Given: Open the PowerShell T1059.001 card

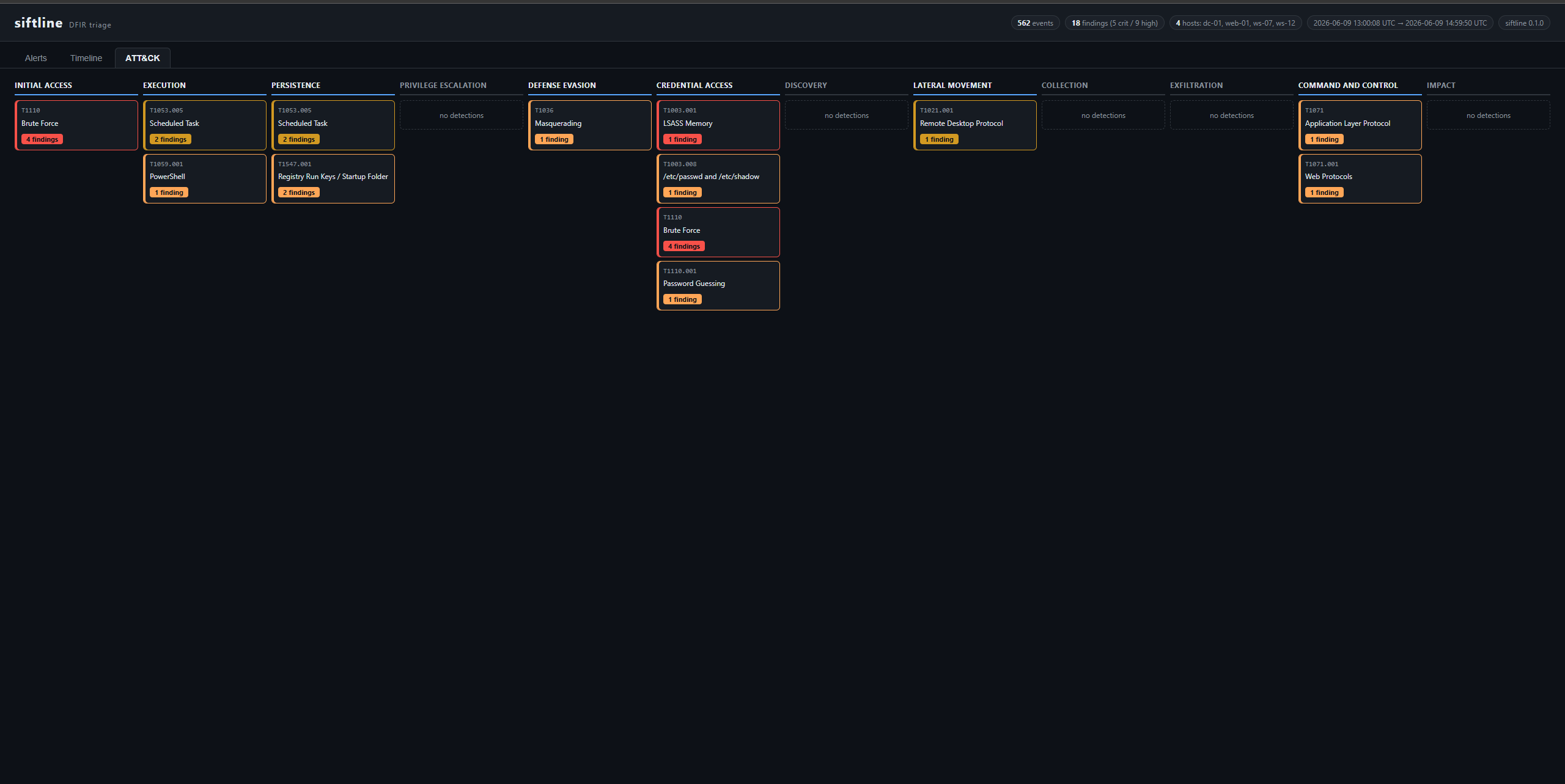Looking at the screenshot, I should (205, 178).
